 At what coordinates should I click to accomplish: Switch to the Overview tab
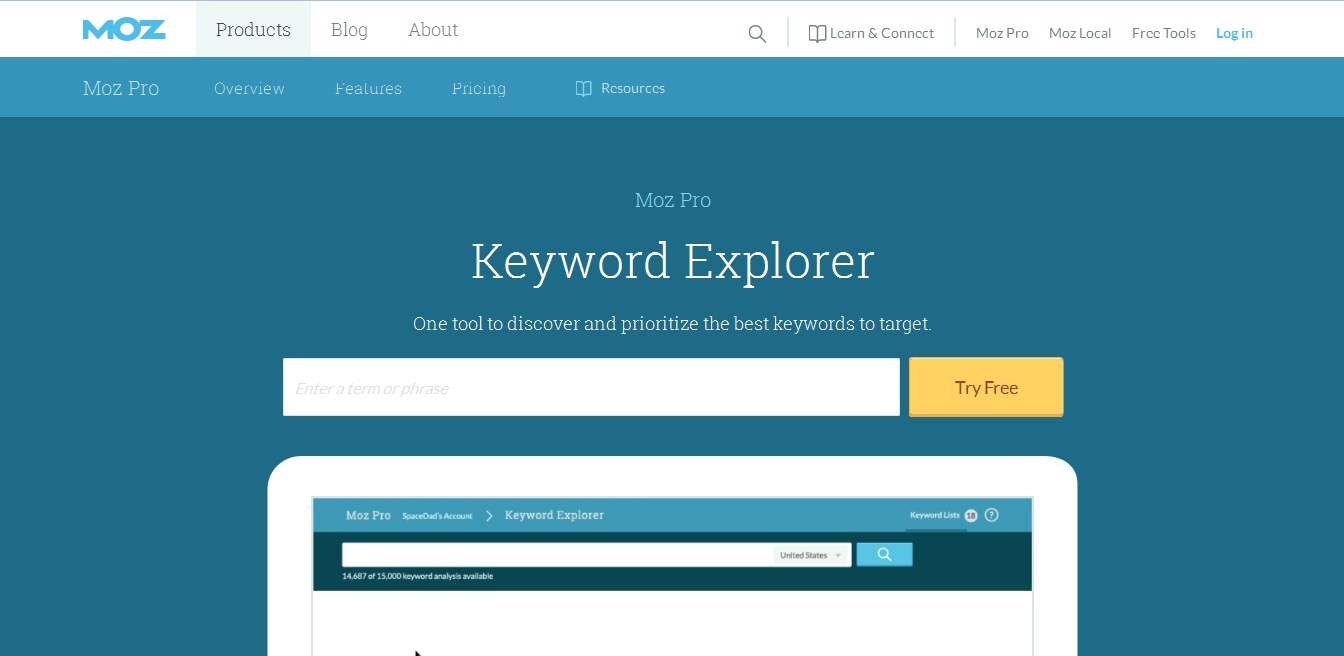coord(249,89)
